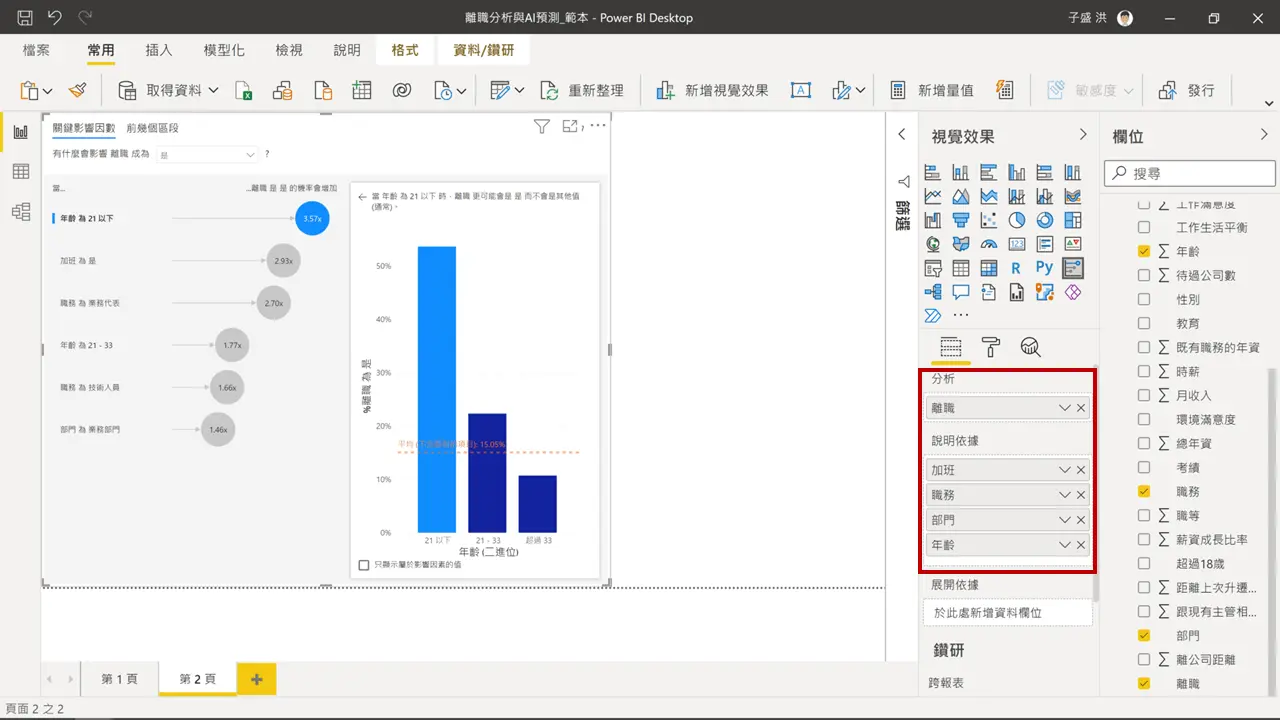Select the scatter chart visual icon
This screenshot has height=720, width=1280.
tap(989, 220)
